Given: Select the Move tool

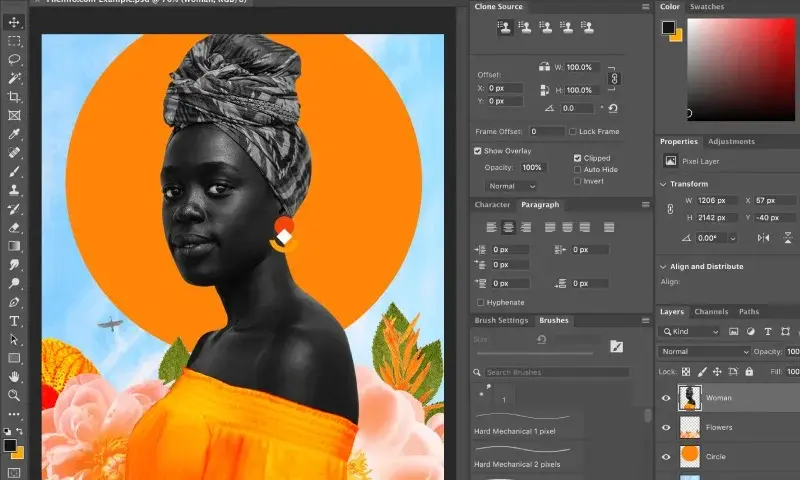Looking at the screenshot, I should 14,22.
